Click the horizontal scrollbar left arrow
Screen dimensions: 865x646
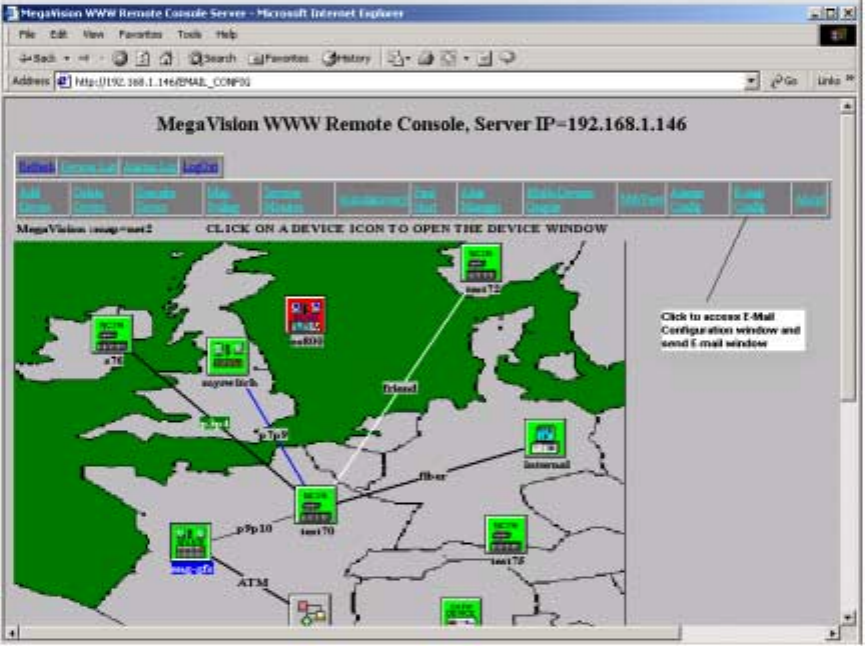point(12,633)
